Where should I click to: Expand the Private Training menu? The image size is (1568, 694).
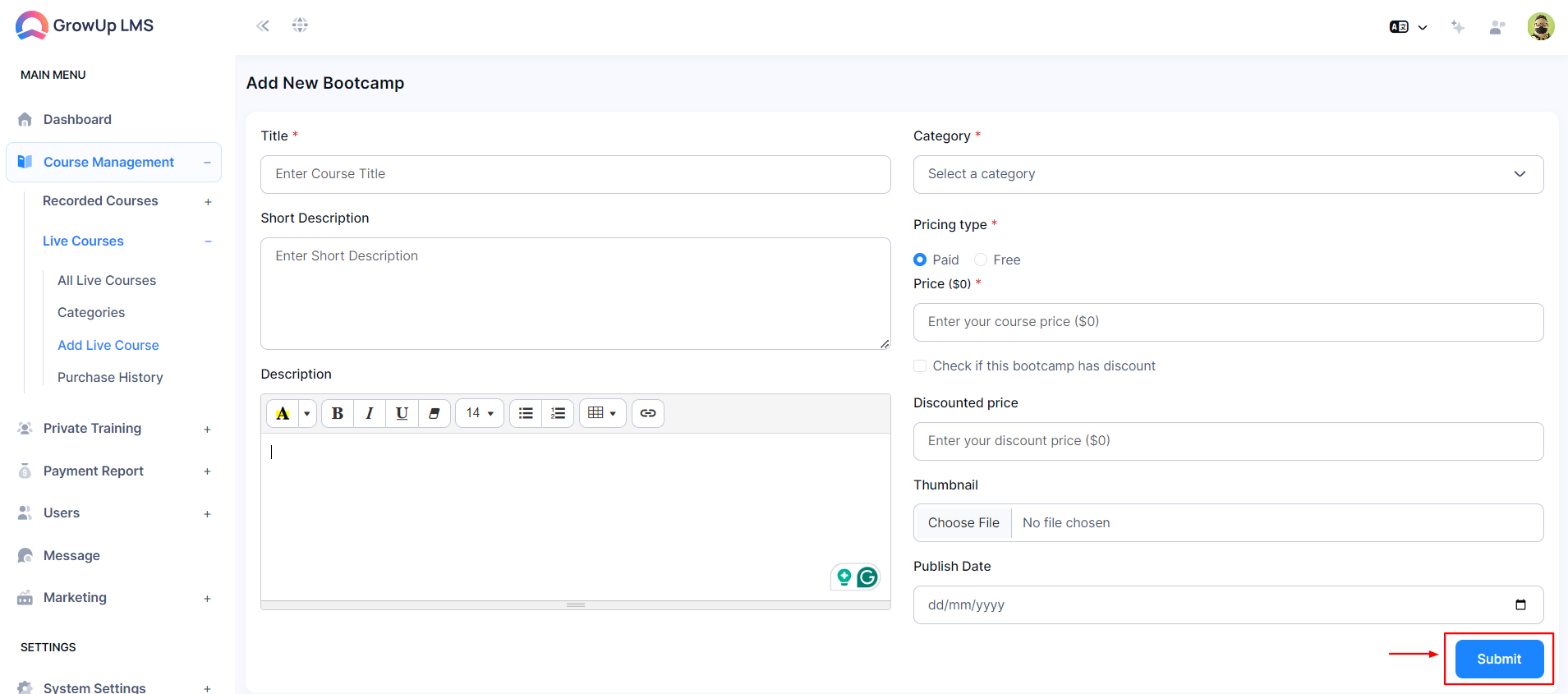pos(207,429)
